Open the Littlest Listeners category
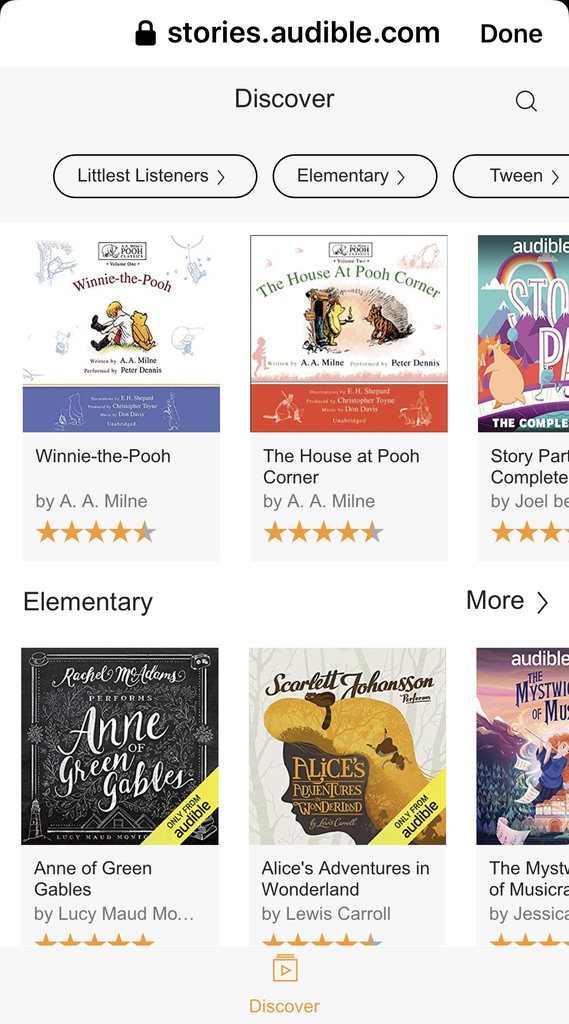The height and width of the screenshot is (1024, 569). tap(155, 176)
